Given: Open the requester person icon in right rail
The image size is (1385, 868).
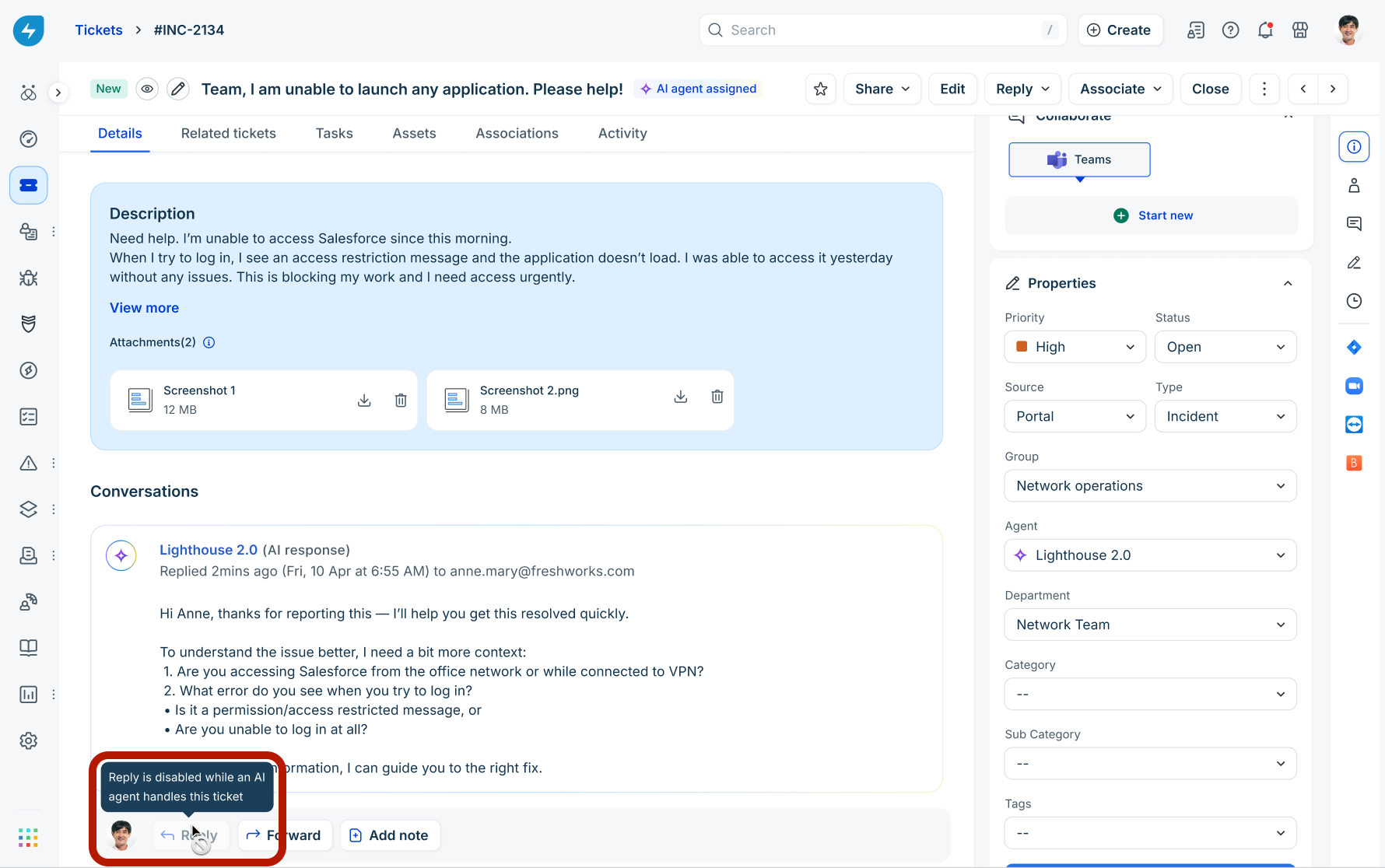Looking at the screenshot, I should 1355,185.
